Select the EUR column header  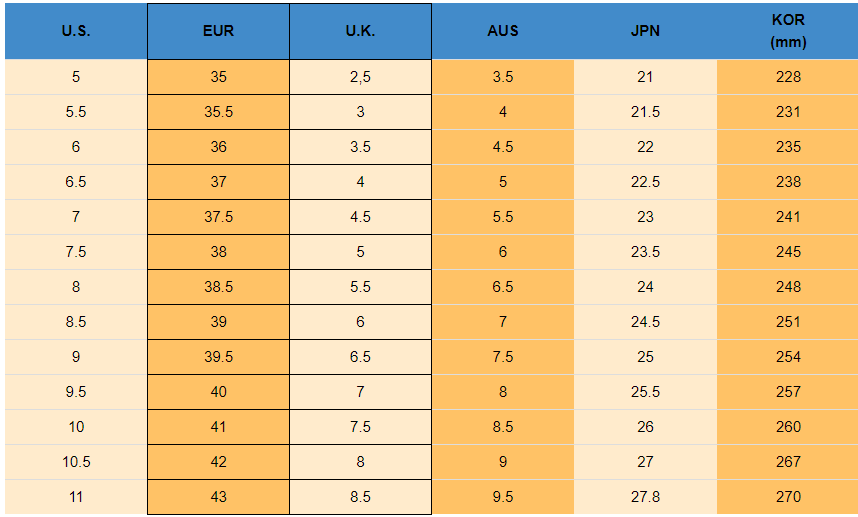click(218, 31)
